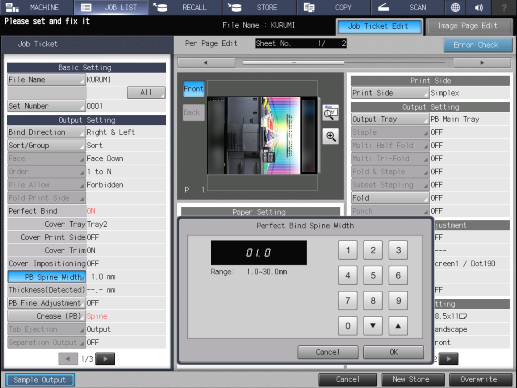Open the SCAN tab
The width and height of the screenshot is (517, 388).
click(x=407, y=7)
